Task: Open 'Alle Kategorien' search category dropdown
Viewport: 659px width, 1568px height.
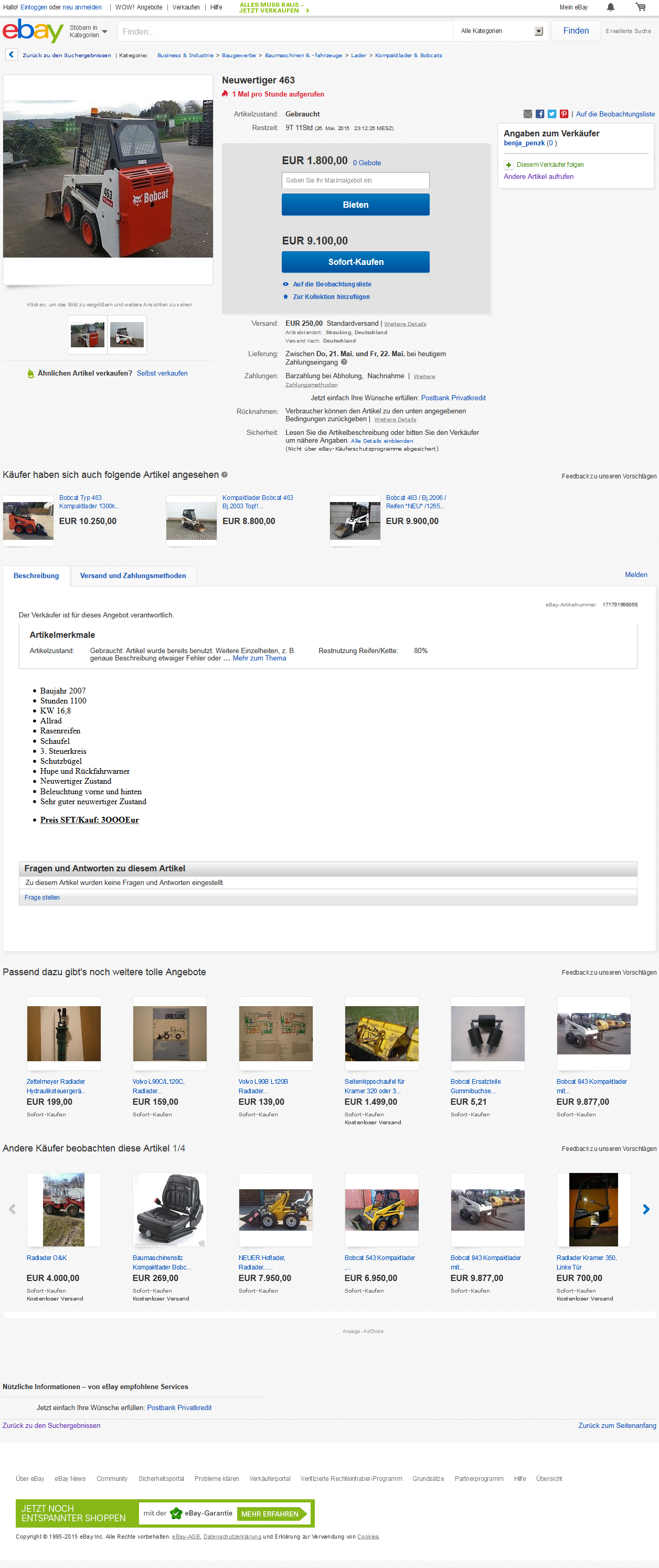Action: (x=501, y=31)
